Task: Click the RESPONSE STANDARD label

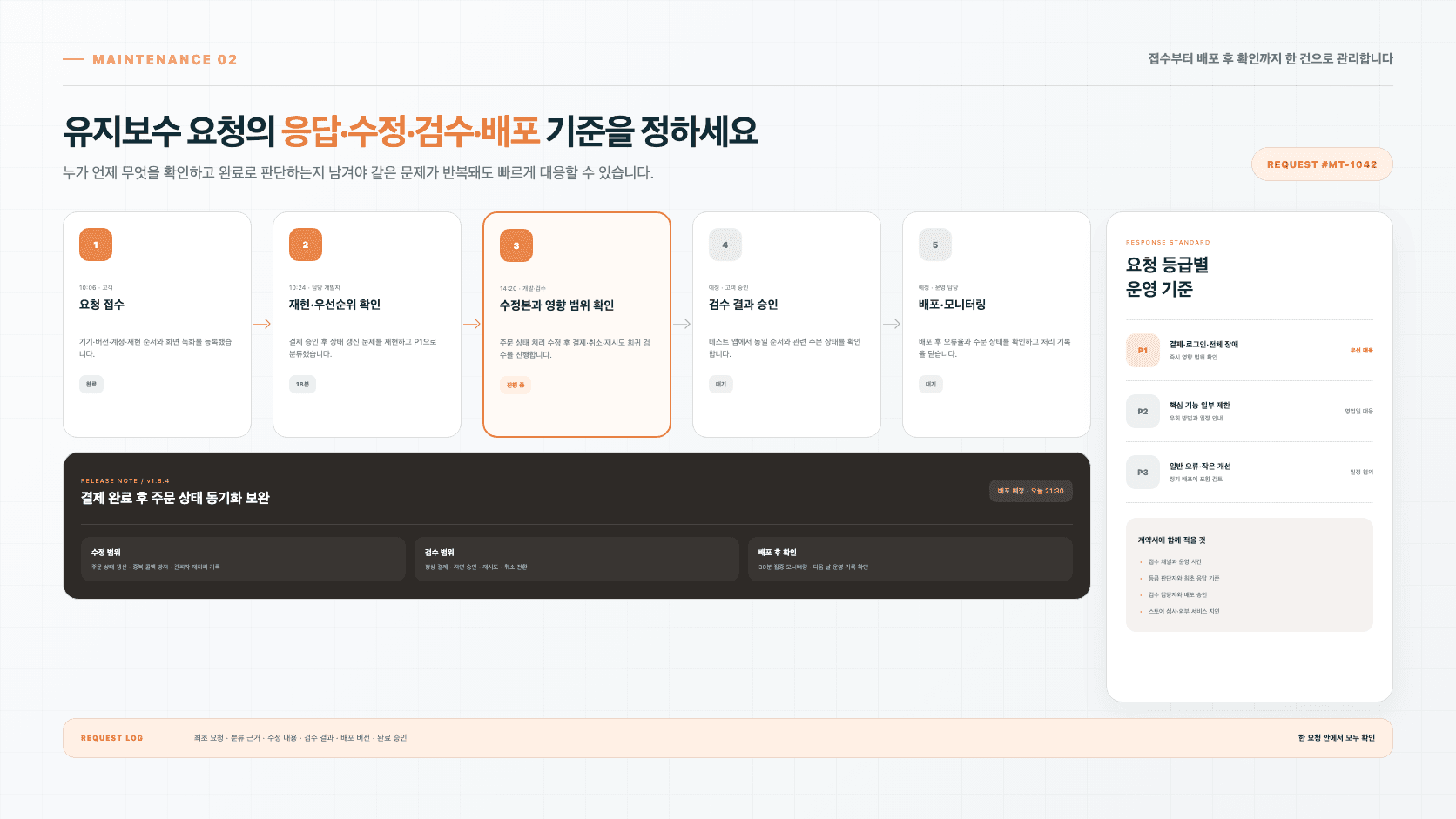Action: (x=1168, y=243)
